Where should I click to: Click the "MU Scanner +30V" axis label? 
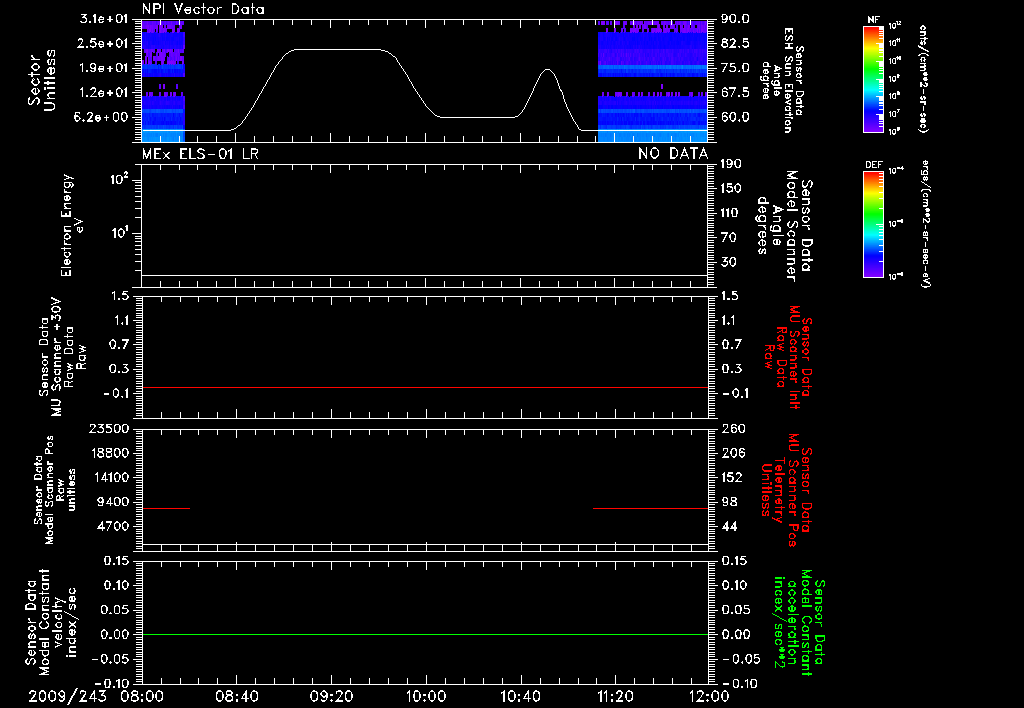click(57, 357)
